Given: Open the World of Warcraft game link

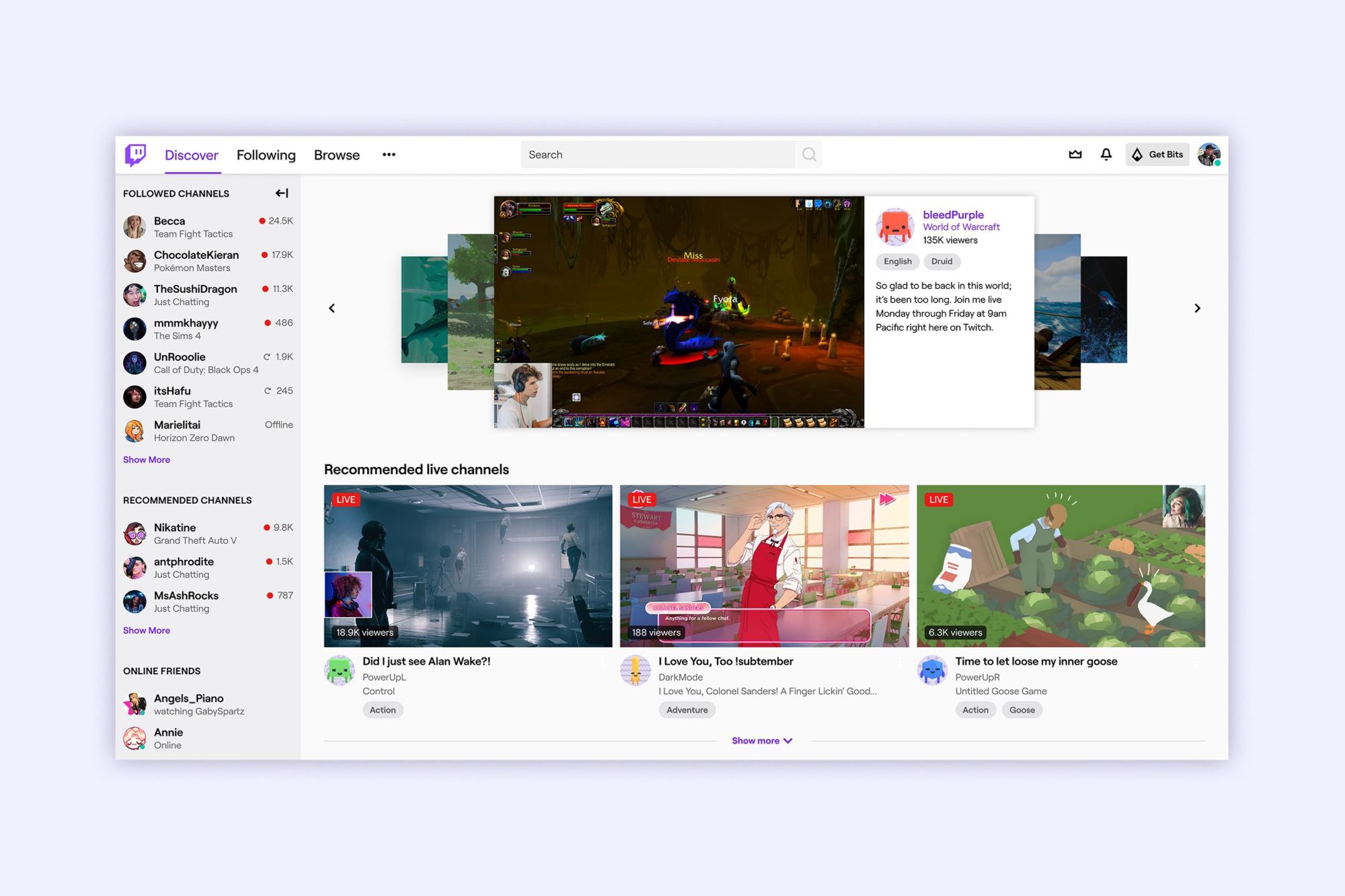Looking at the screenshot, I should coord(961,227).
